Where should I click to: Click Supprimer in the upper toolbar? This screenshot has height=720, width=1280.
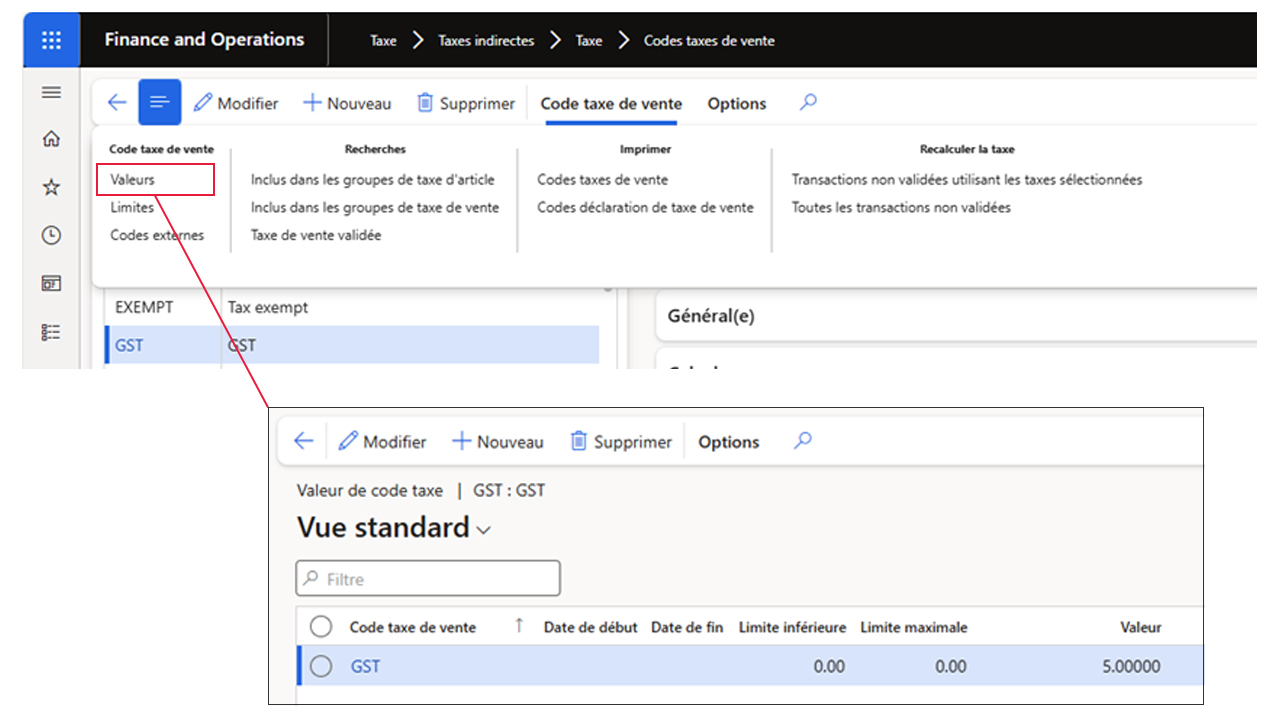pyautogui.click(x=466, y=103)
